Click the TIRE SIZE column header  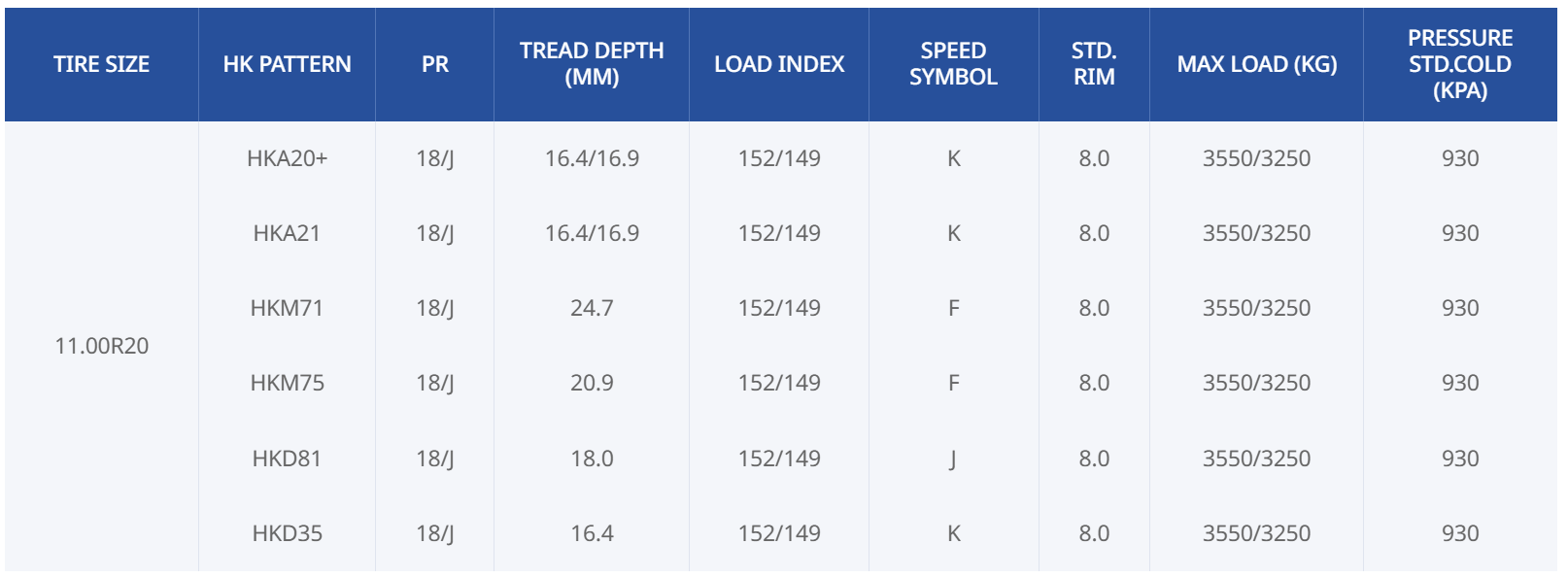101,64
